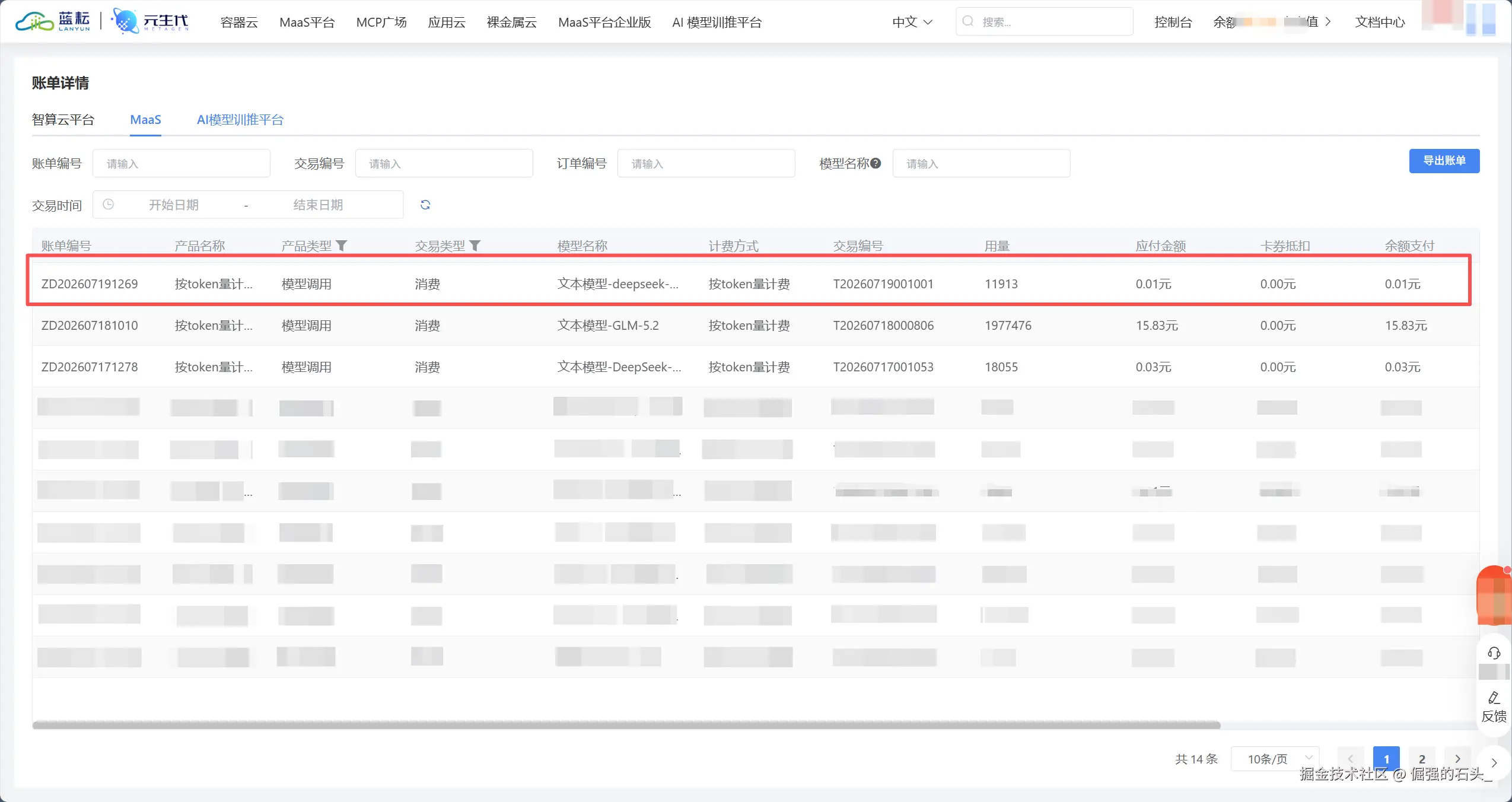Click usage value 18055
The width and height of the screenshot is (1512, 802).
pos(1001,367)
